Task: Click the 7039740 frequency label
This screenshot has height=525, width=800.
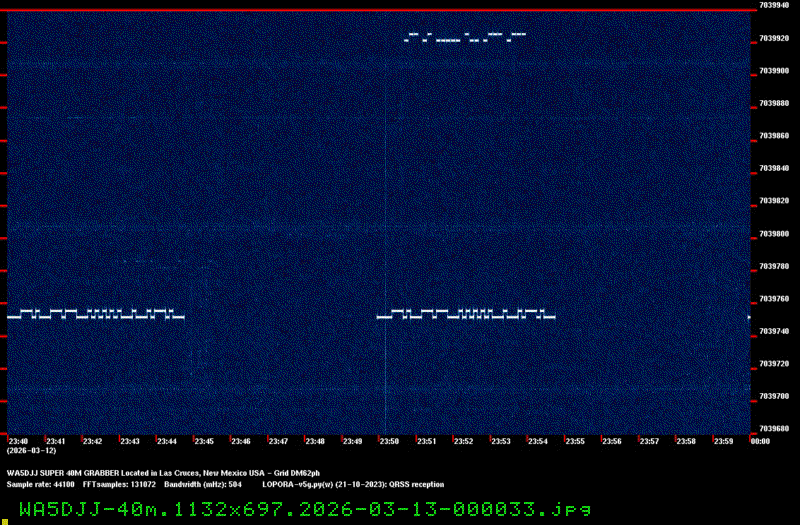Action: 774,331
